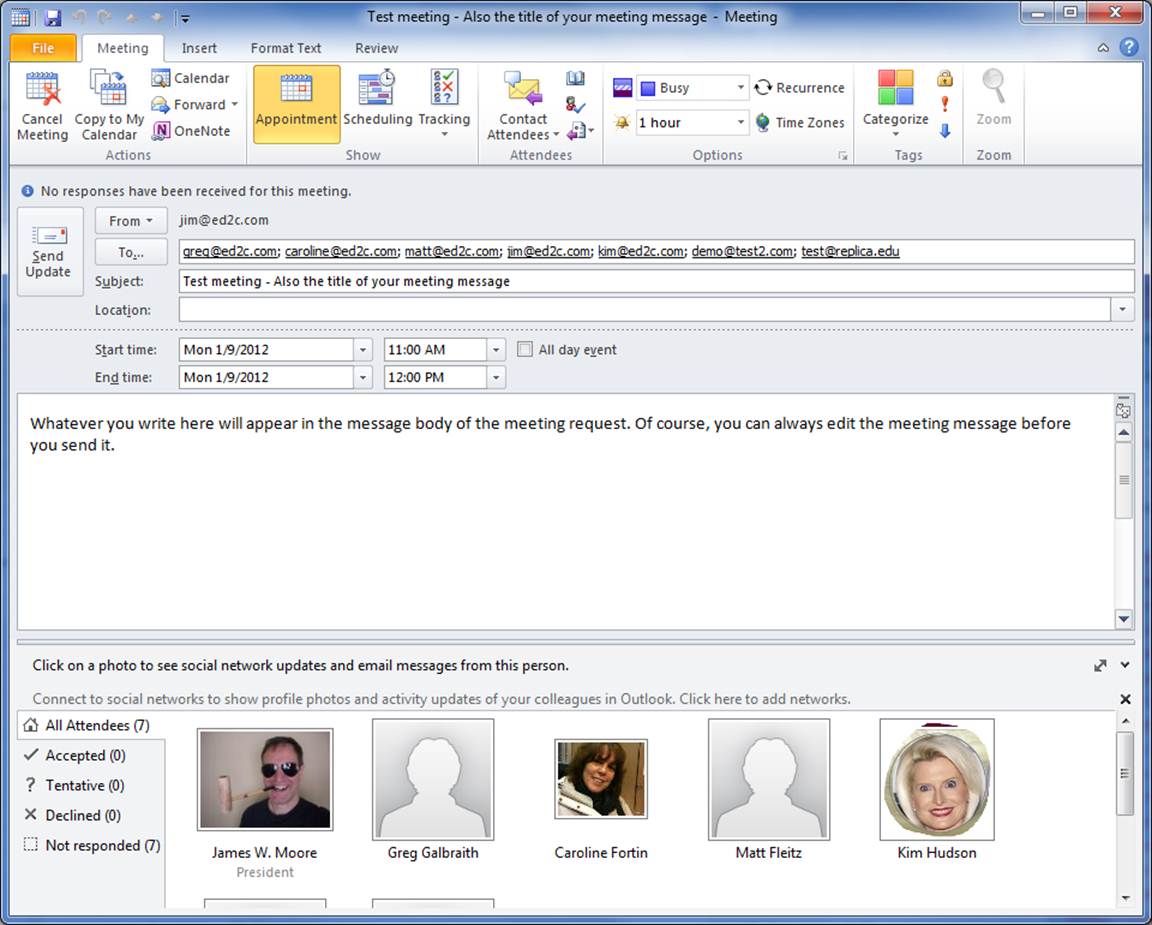Open Time Zones setting
This screenshot has height=925, width=1152.
(764, 122)
